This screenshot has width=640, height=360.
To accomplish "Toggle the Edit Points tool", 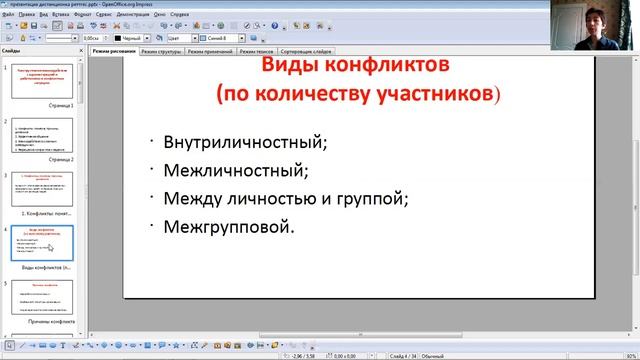I will [193, 345].
